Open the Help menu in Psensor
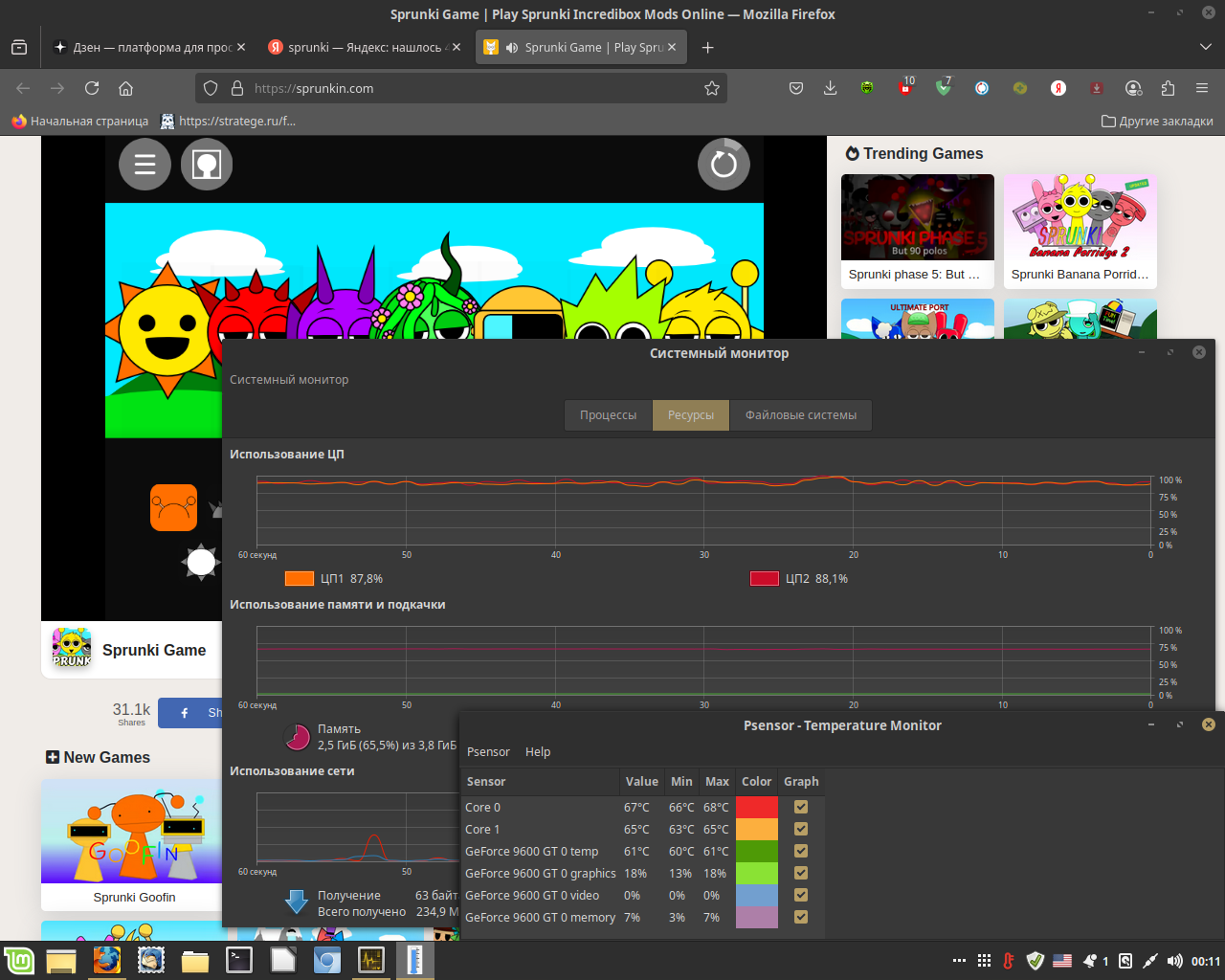Viewport: 1225px width, 980px height. pyautogui.click(x=538, y=752)
